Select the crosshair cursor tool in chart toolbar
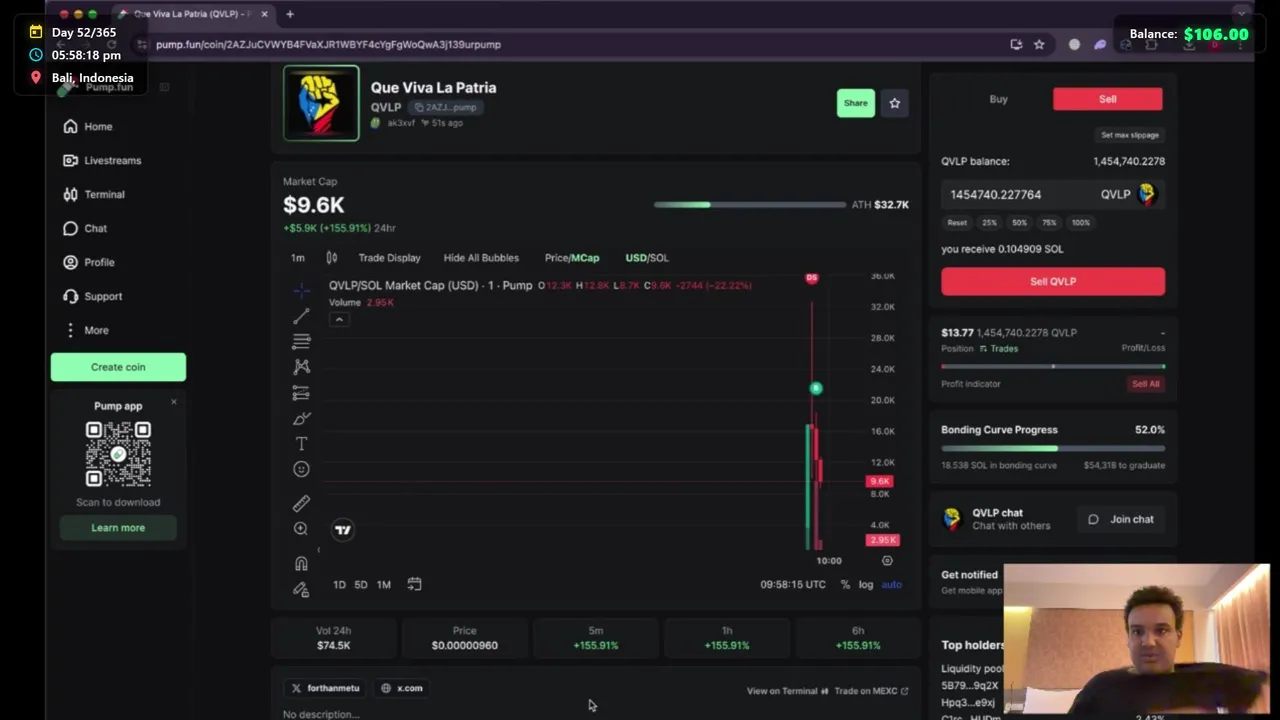 point(301,291)
